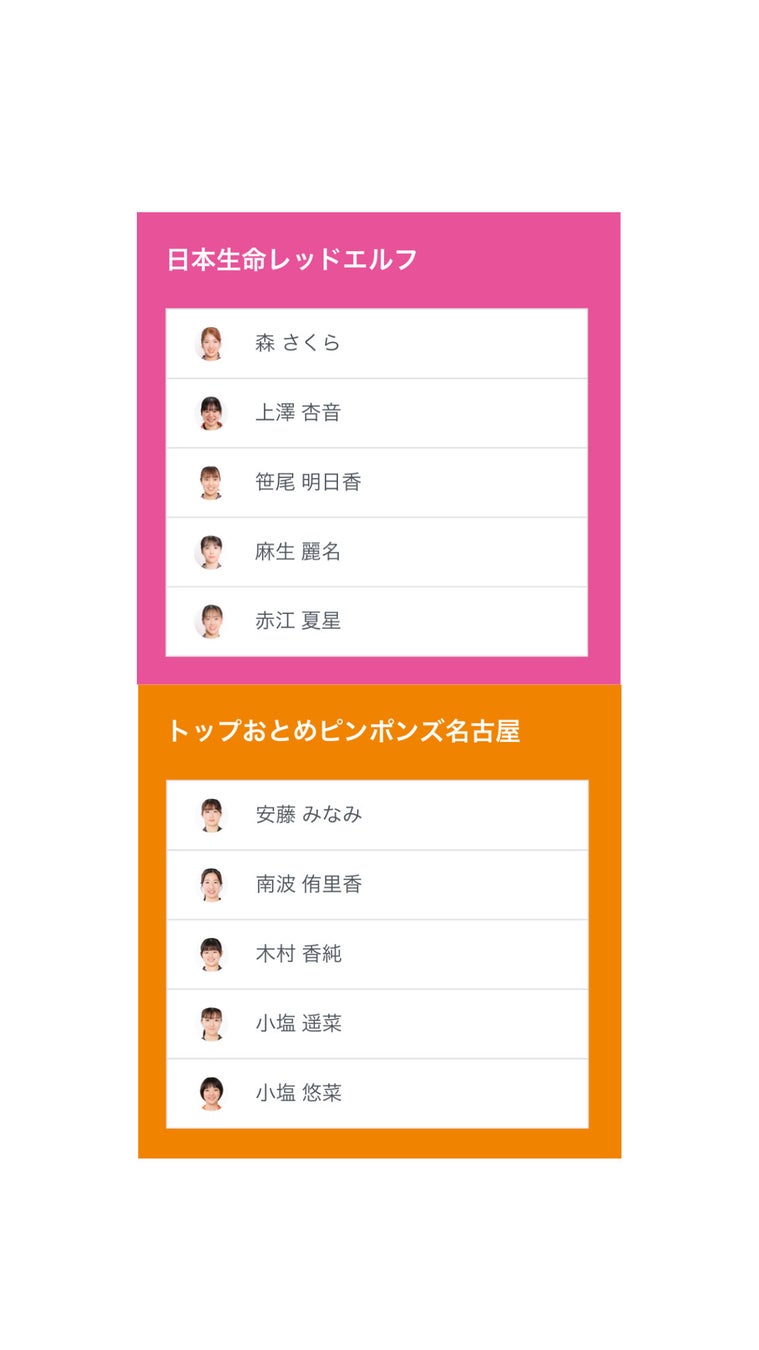
Task: Select player name 安藤 みなみ
Action: tap(309, 815)
